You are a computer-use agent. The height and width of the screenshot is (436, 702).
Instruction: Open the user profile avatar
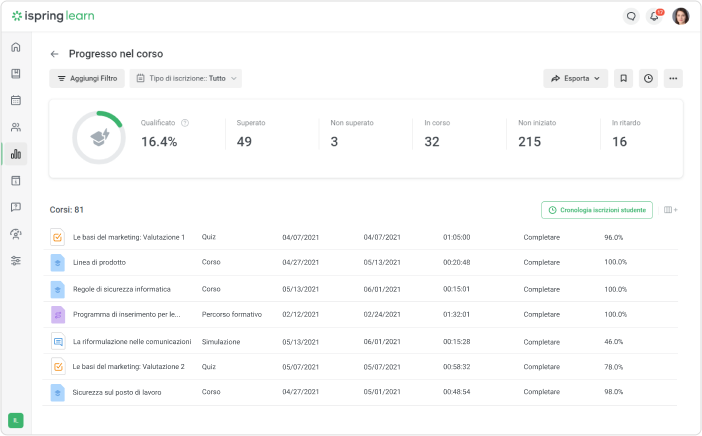click(x=680, y=16)
